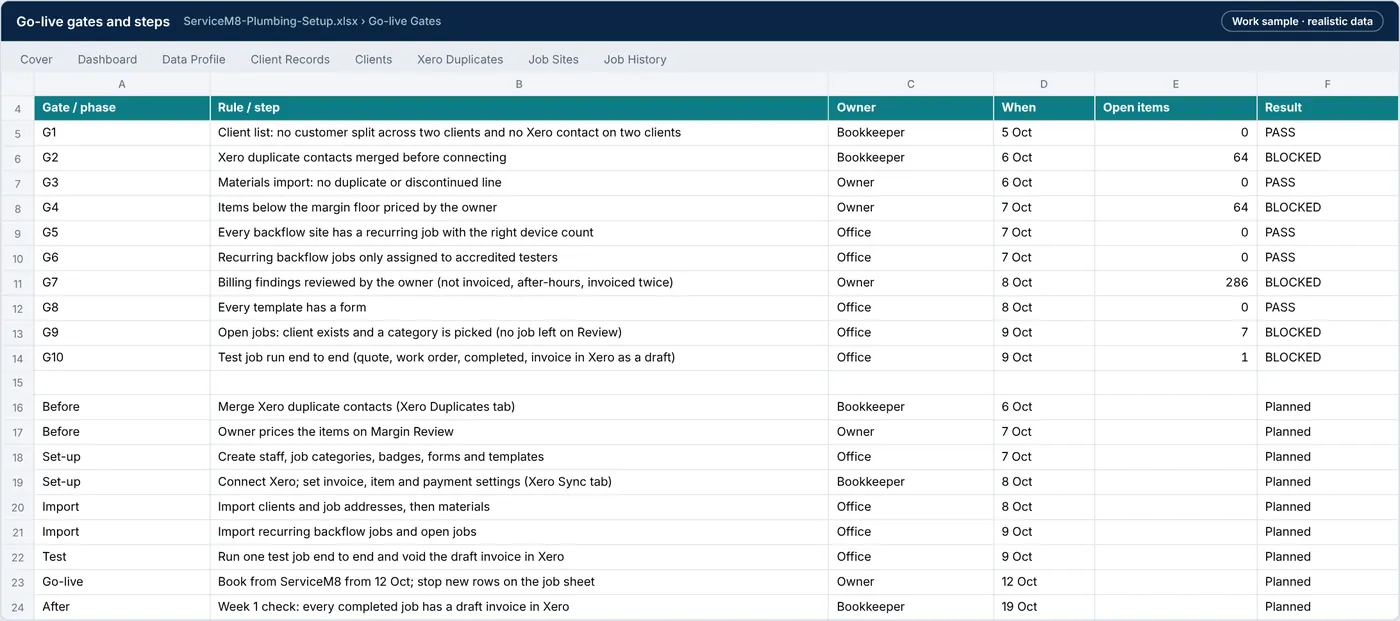Click 'Book from ServiceM8 from 12 Oct' step
This screenshot has height=621, width=1400.
tap(519, 582)
